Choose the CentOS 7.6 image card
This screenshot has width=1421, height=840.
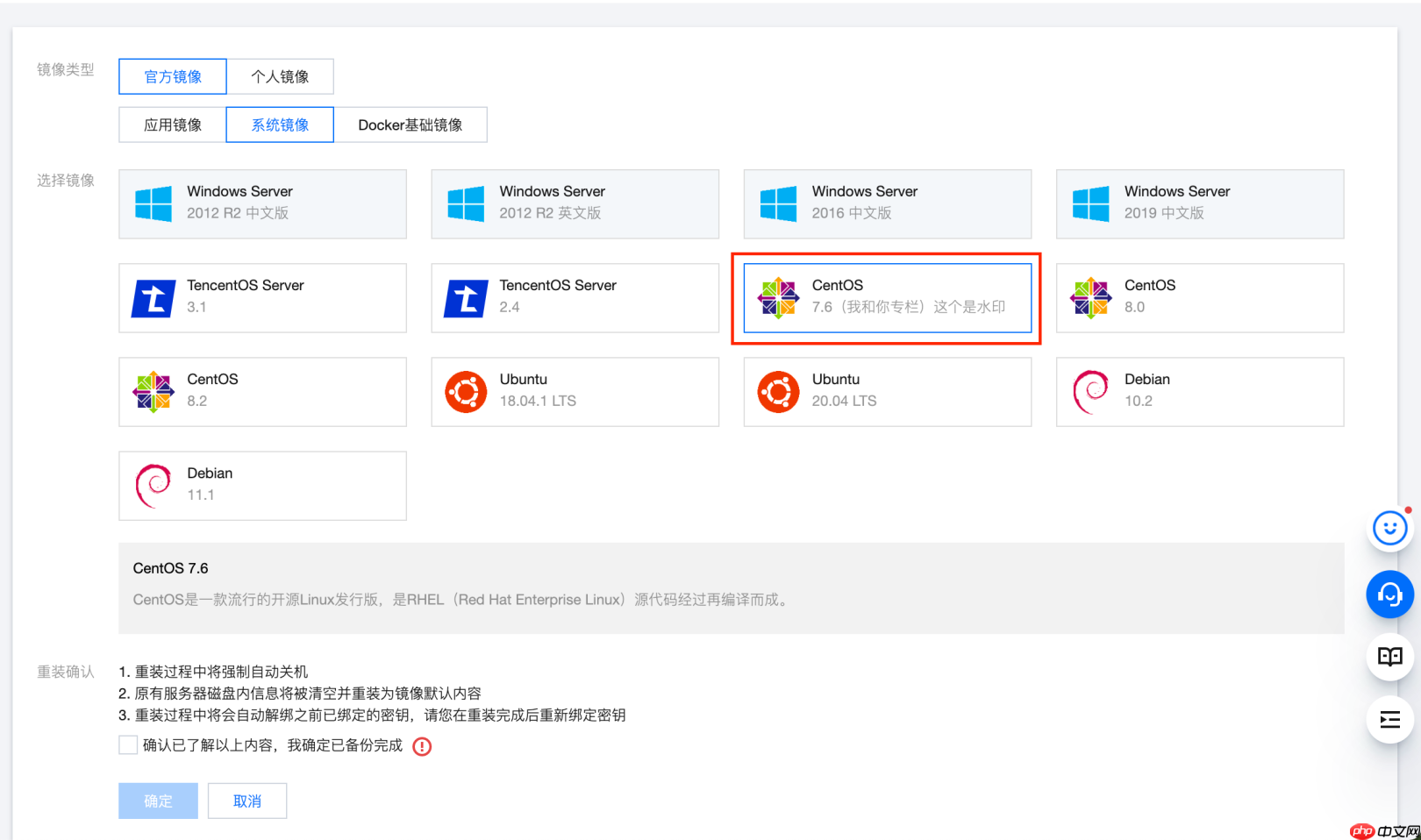tap(887, 298)
